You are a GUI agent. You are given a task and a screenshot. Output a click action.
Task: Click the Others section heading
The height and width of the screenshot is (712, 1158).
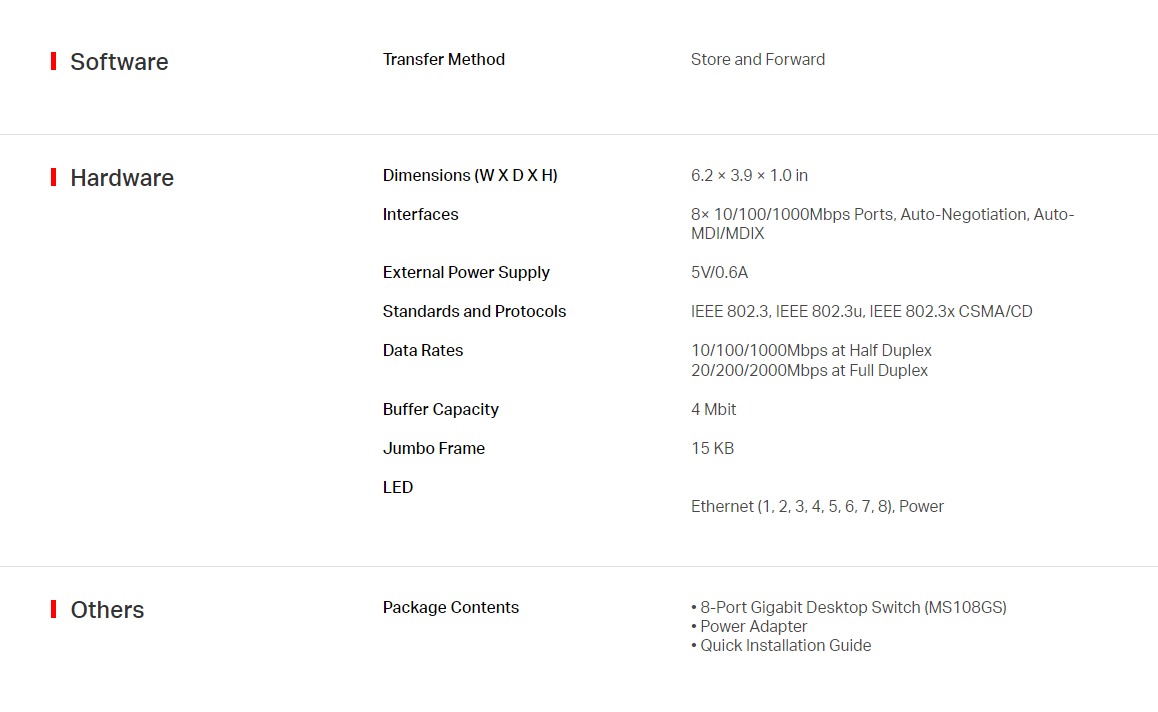(x=107, y=609)
